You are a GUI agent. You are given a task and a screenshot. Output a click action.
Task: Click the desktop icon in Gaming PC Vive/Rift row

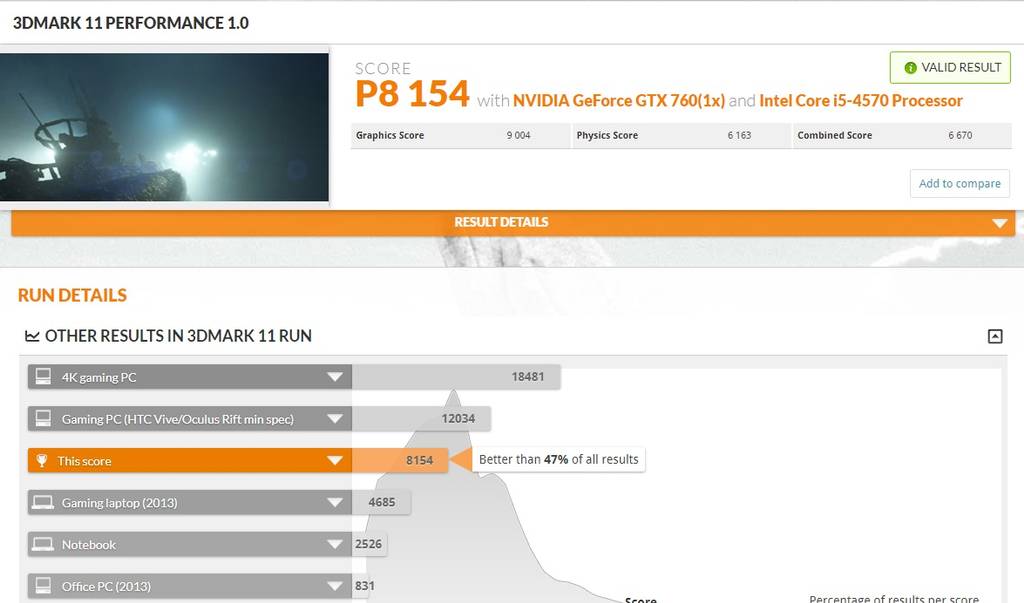click(43, 418)
